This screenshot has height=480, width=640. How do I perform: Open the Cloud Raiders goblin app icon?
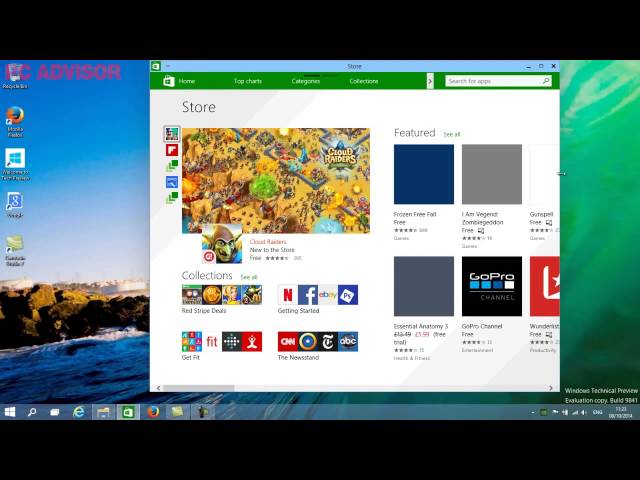222,244
